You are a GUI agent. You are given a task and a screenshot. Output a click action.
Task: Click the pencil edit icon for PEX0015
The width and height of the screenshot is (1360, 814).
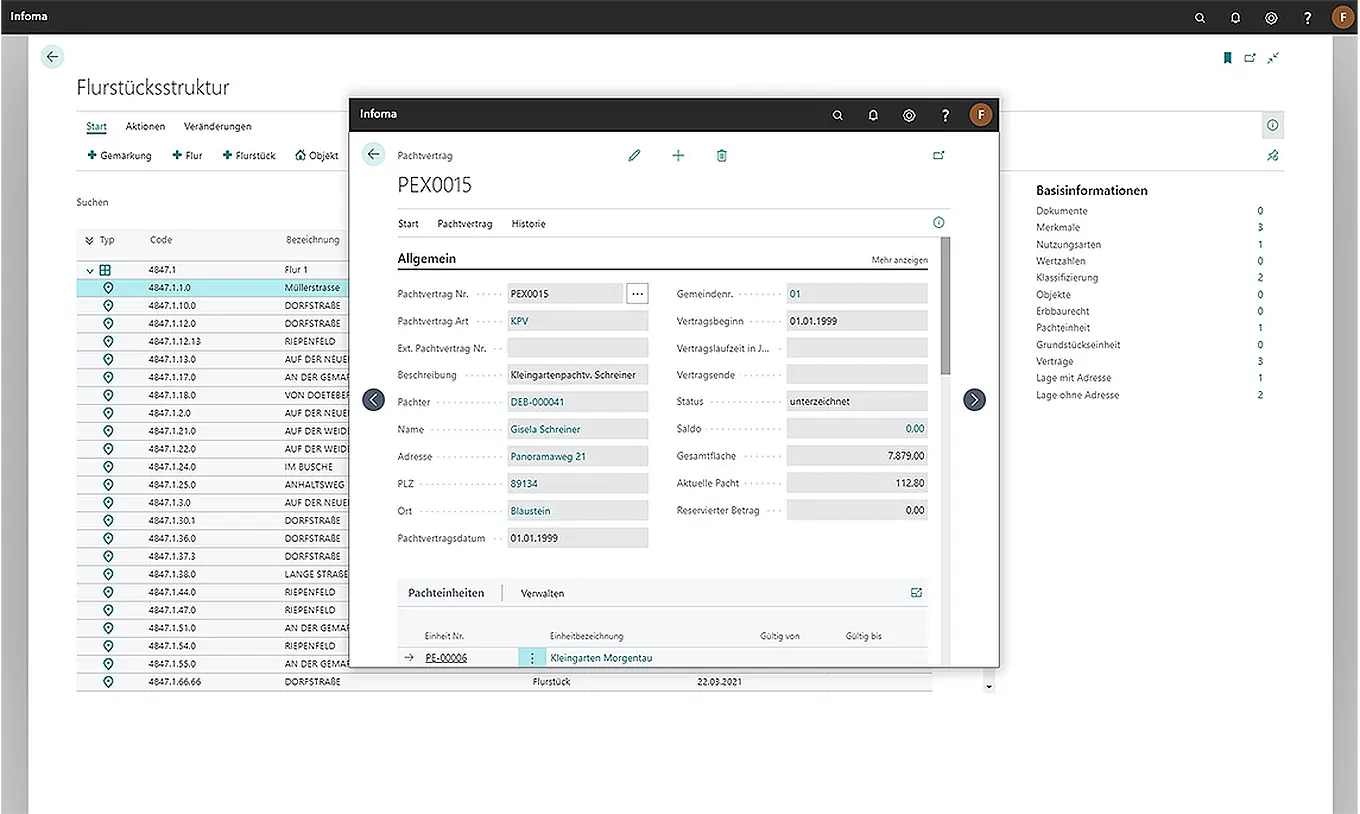click(x=634, y=155)
